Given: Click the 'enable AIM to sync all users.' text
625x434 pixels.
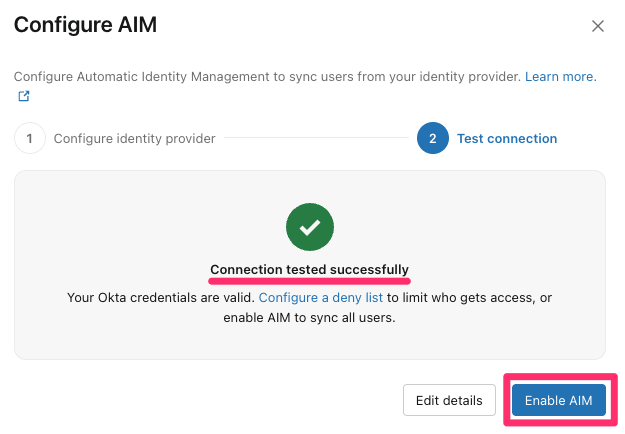Looking at the screenshot, I should [x=309, y=318].
